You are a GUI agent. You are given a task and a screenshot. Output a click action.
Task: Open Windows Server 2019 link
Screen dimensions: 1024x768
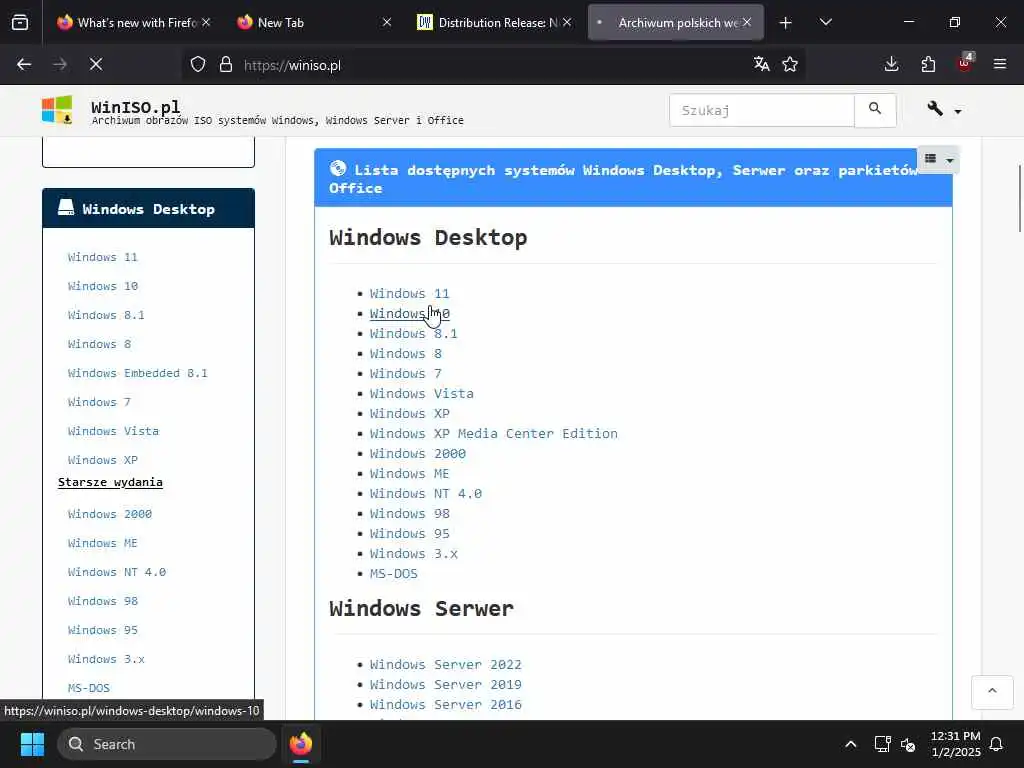point(445,684)
